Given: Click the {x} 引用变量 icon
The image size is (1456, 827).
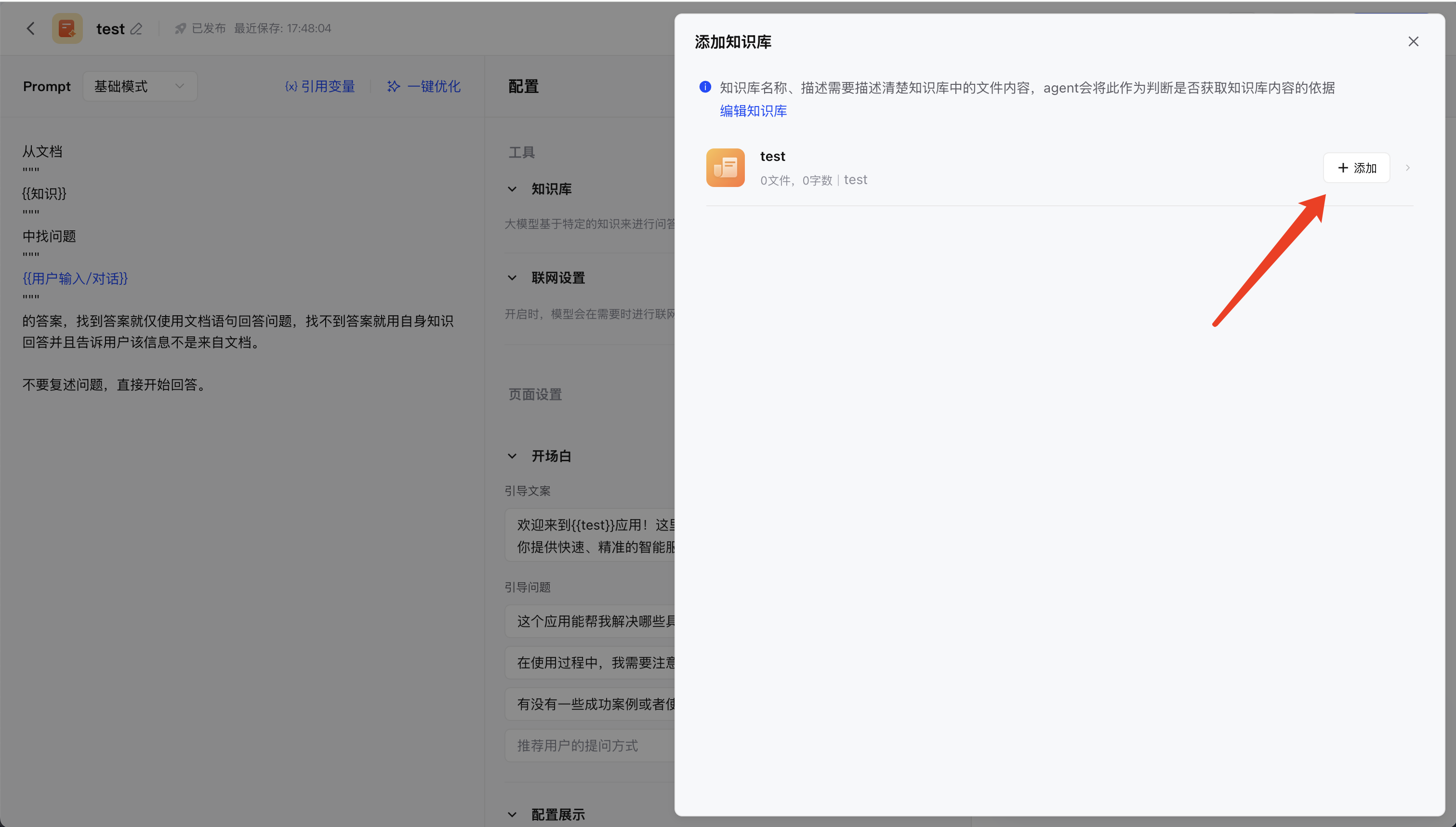Looking at the screenshot, I should point(291,86).
